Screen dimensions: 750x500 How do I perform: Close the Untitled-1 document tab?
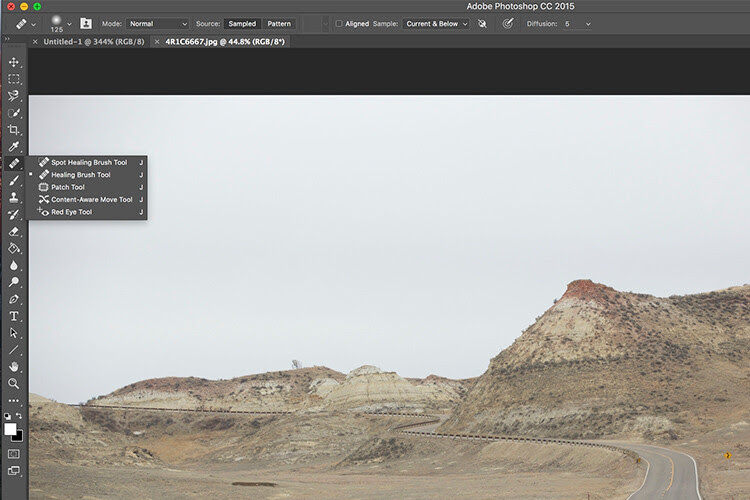35,42
